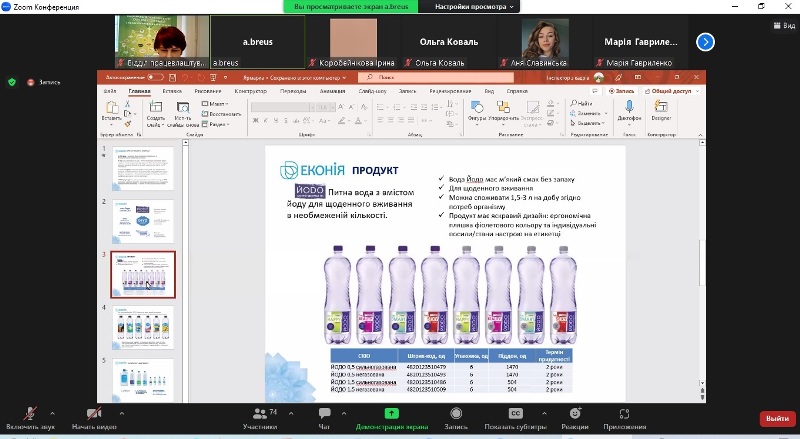Open the Чат chat panel
Screen dimensions: 800x439
click(324, 418)
